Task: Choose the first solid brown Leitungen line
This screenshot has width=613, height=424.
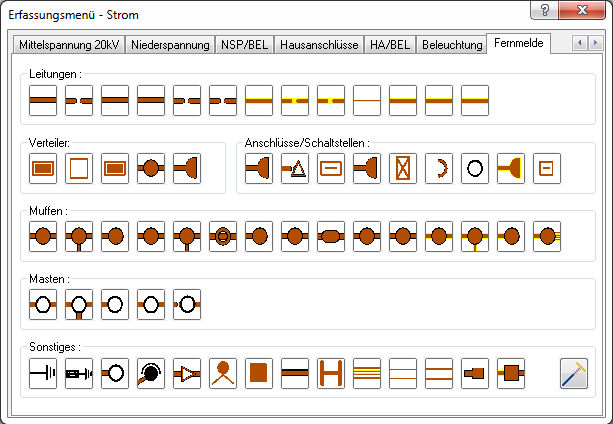Action: click(43, 101)
